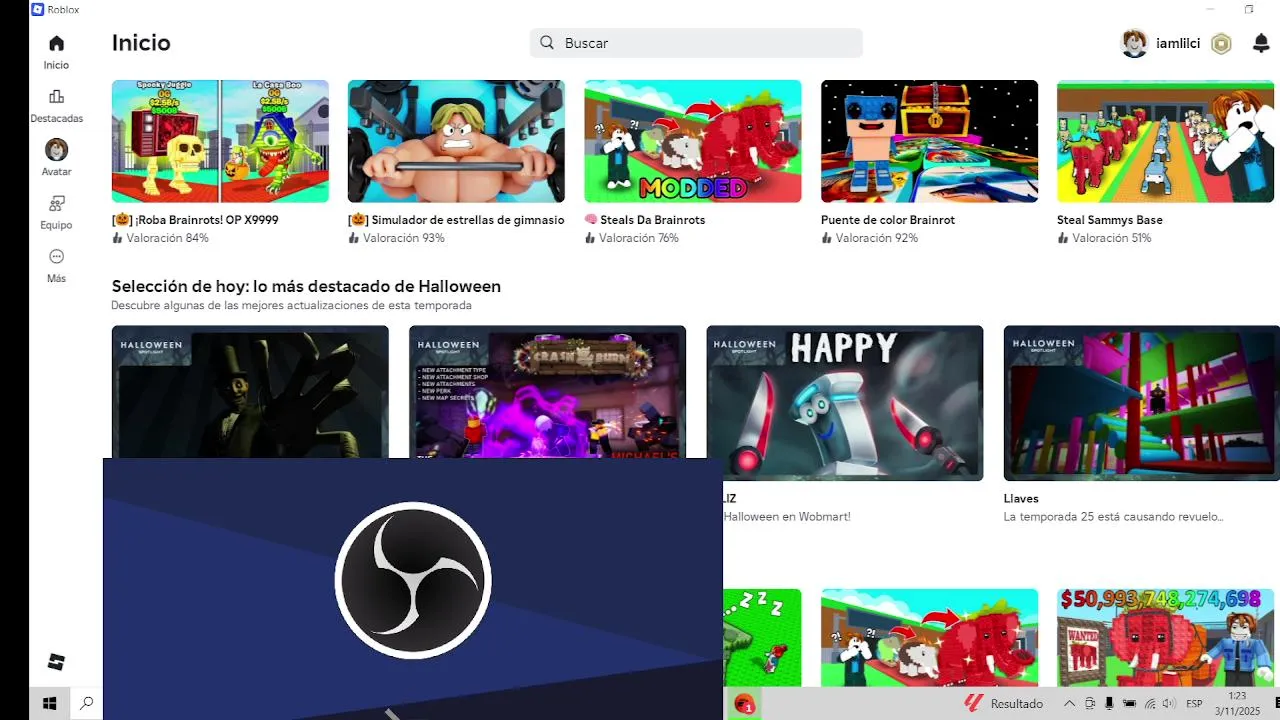Open the notifications bell
This screenshot has width=1280, height=720.
[1261, 43]
